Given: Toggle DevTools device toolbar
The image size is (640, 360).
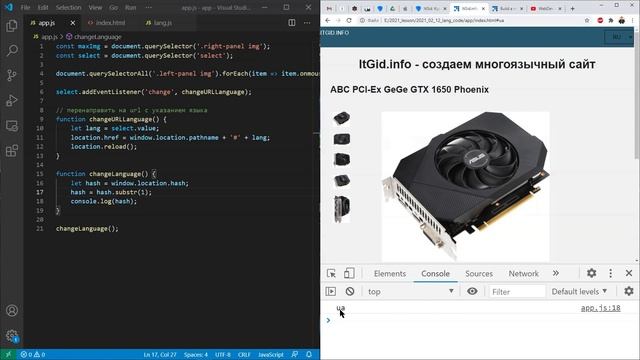Looking at the screenshot, I should point(349,273).
